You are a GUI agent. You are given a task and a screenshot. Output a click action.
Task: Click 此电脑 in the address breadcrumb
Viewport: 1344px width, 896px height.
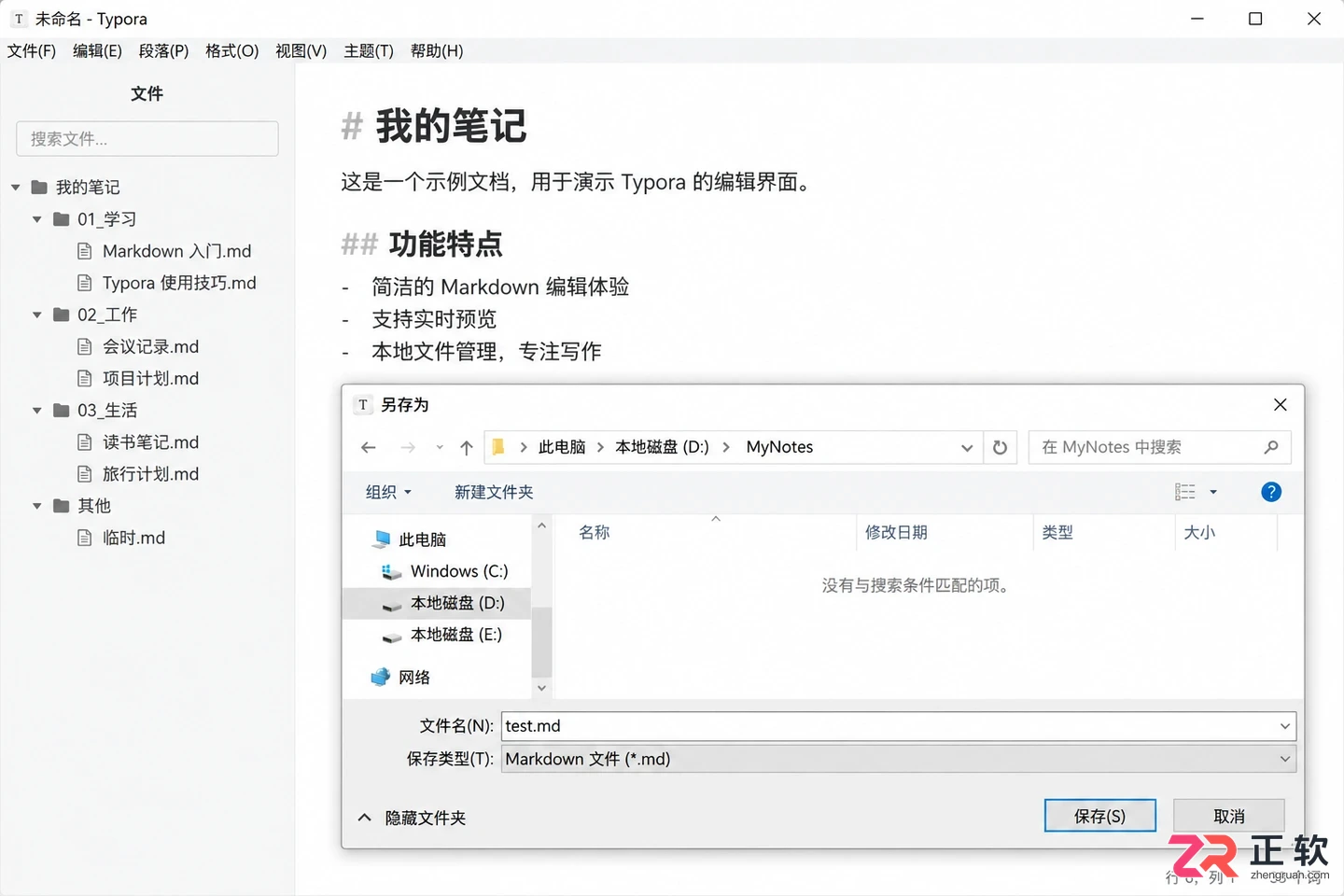[x=562, y=447]
